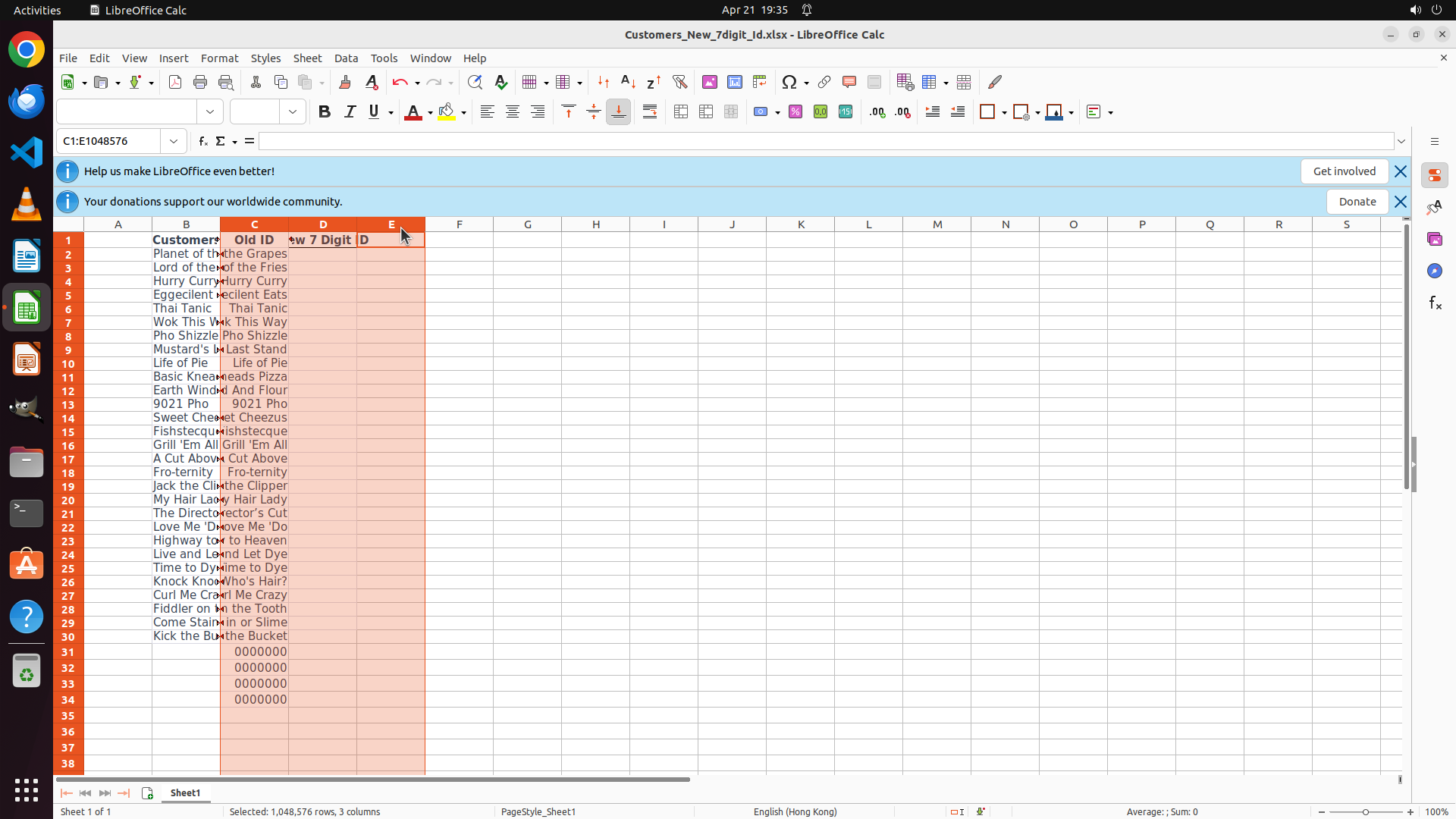Toggle Bold formatting
Image resolution: width=1456 pixels, height=819 pixels.
tap(325, 112)
